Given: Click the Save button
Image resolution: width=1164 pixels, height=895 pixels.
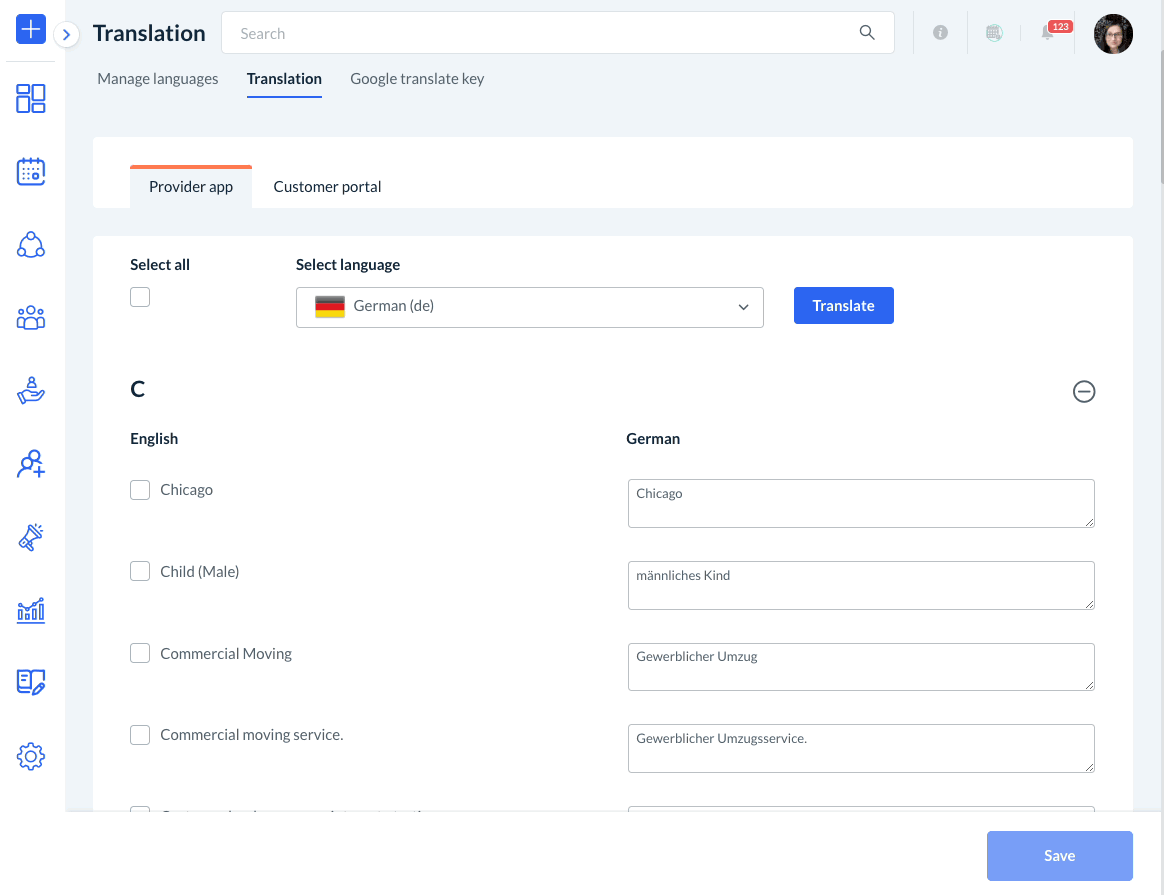Looking at the screenshot, I should 1059,856.
